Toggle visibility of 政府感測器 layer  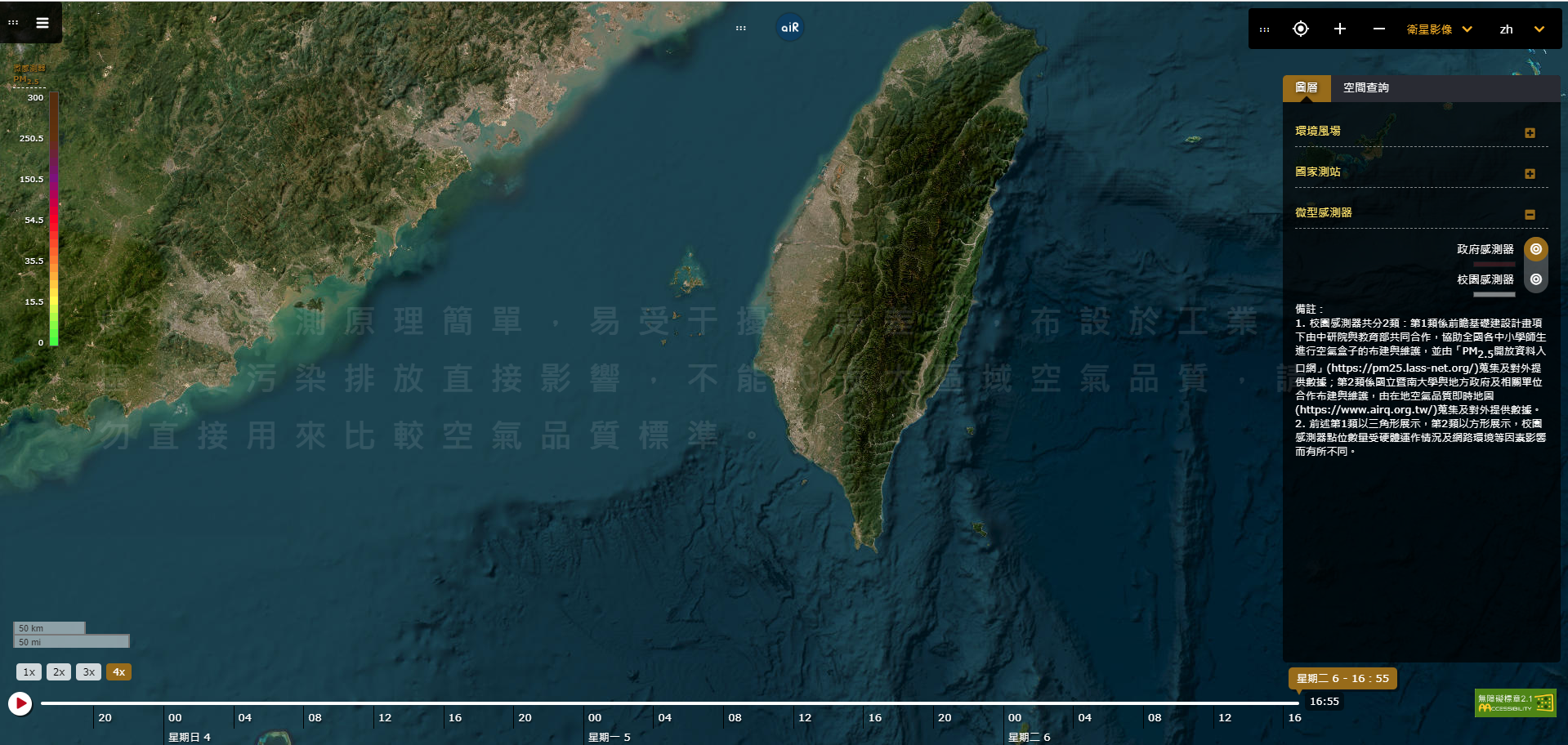coord(1535,249)
